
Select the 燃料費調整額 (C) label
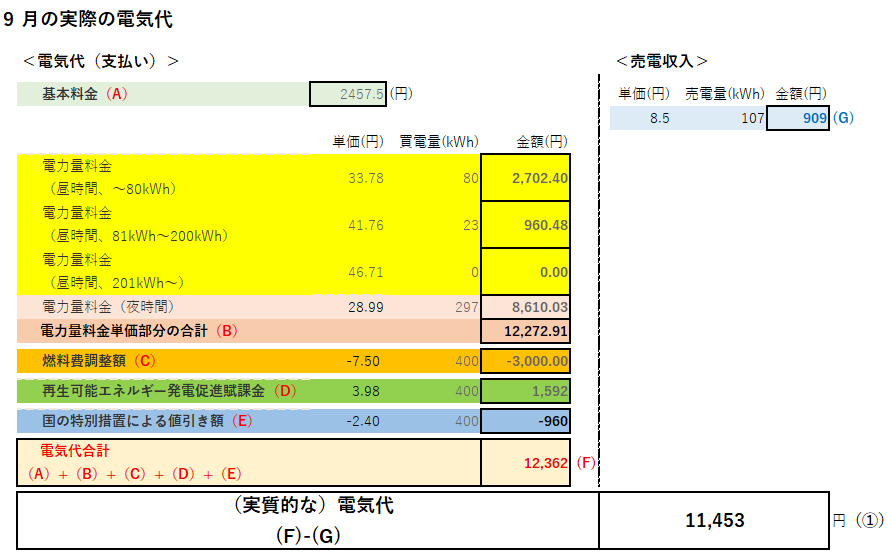pos(99,361)
